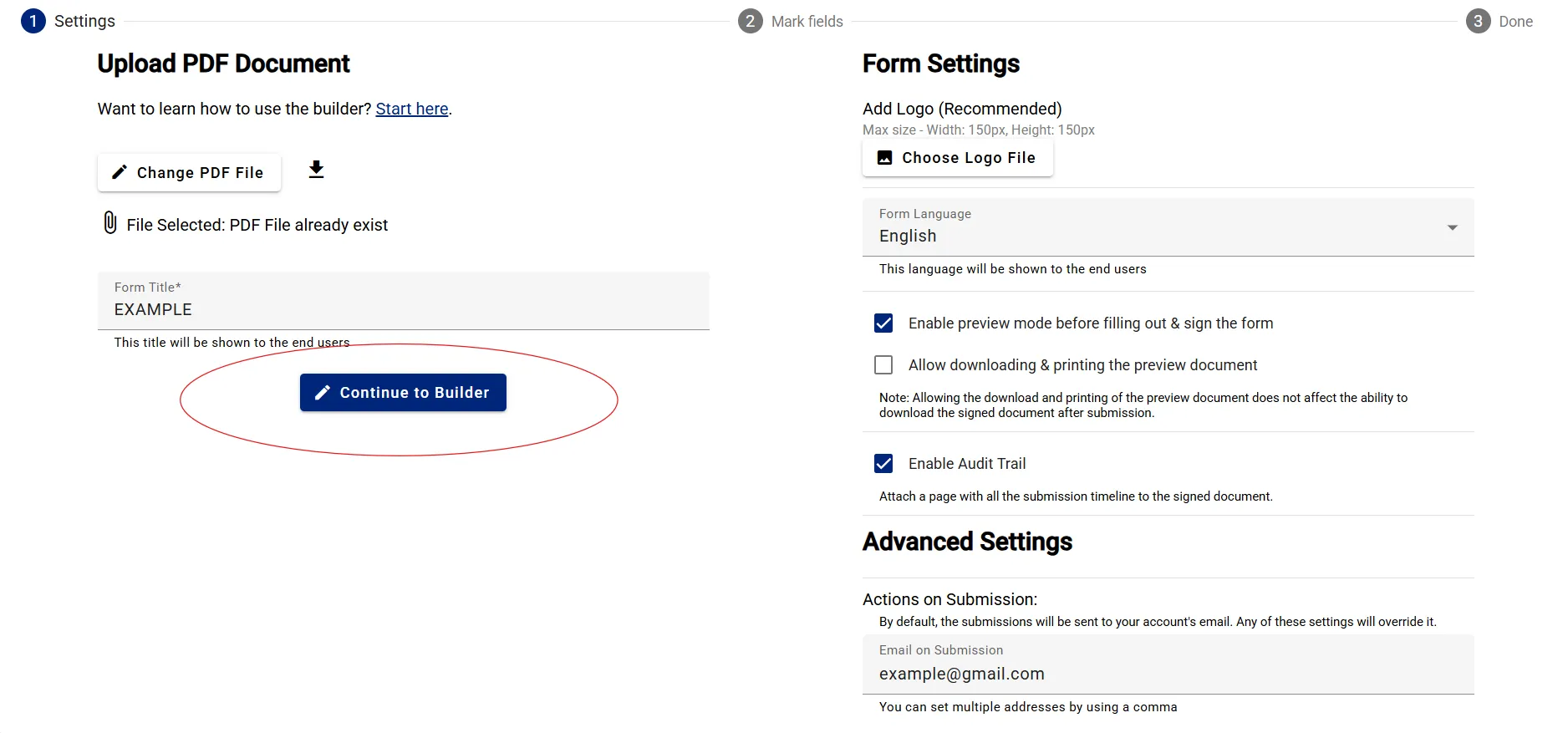The width and height of the screenshot is (1568, 733).
Task: Click the step 1 circle icon
Action: (33, 21)
